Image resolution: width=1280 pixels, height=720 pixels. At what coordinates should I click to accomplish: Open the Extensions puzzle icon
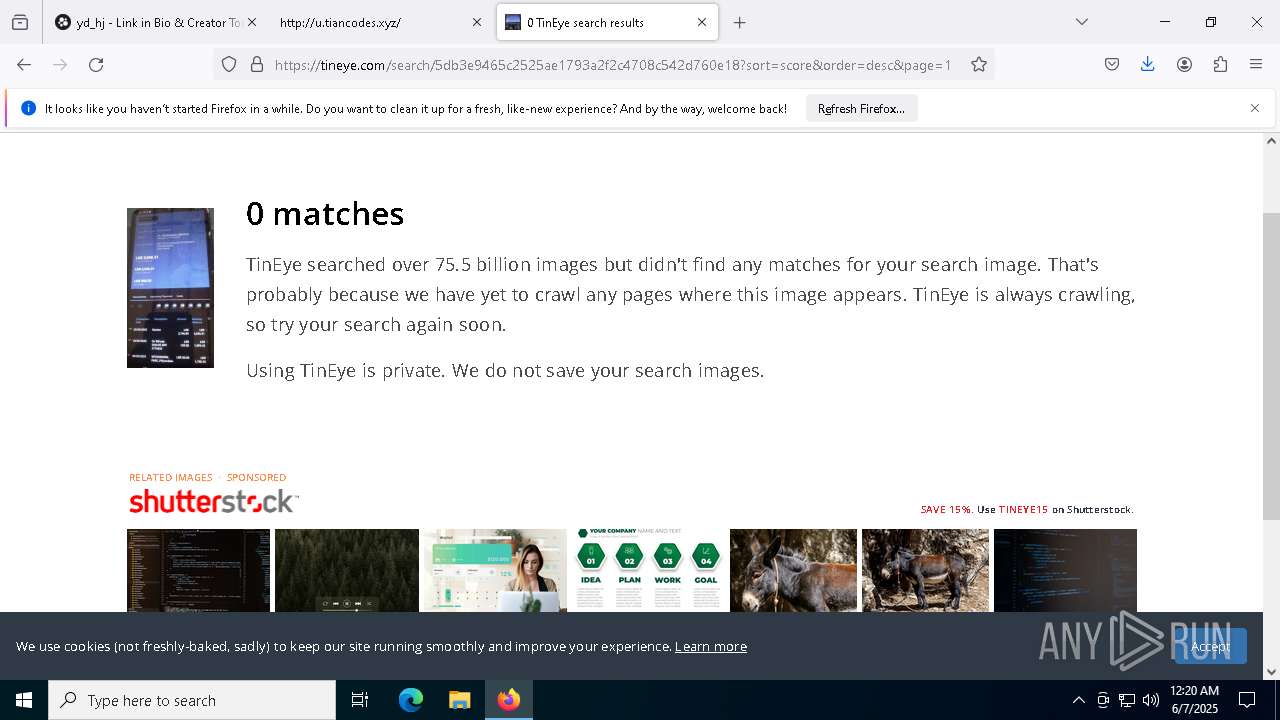(x=1220, y=64)
